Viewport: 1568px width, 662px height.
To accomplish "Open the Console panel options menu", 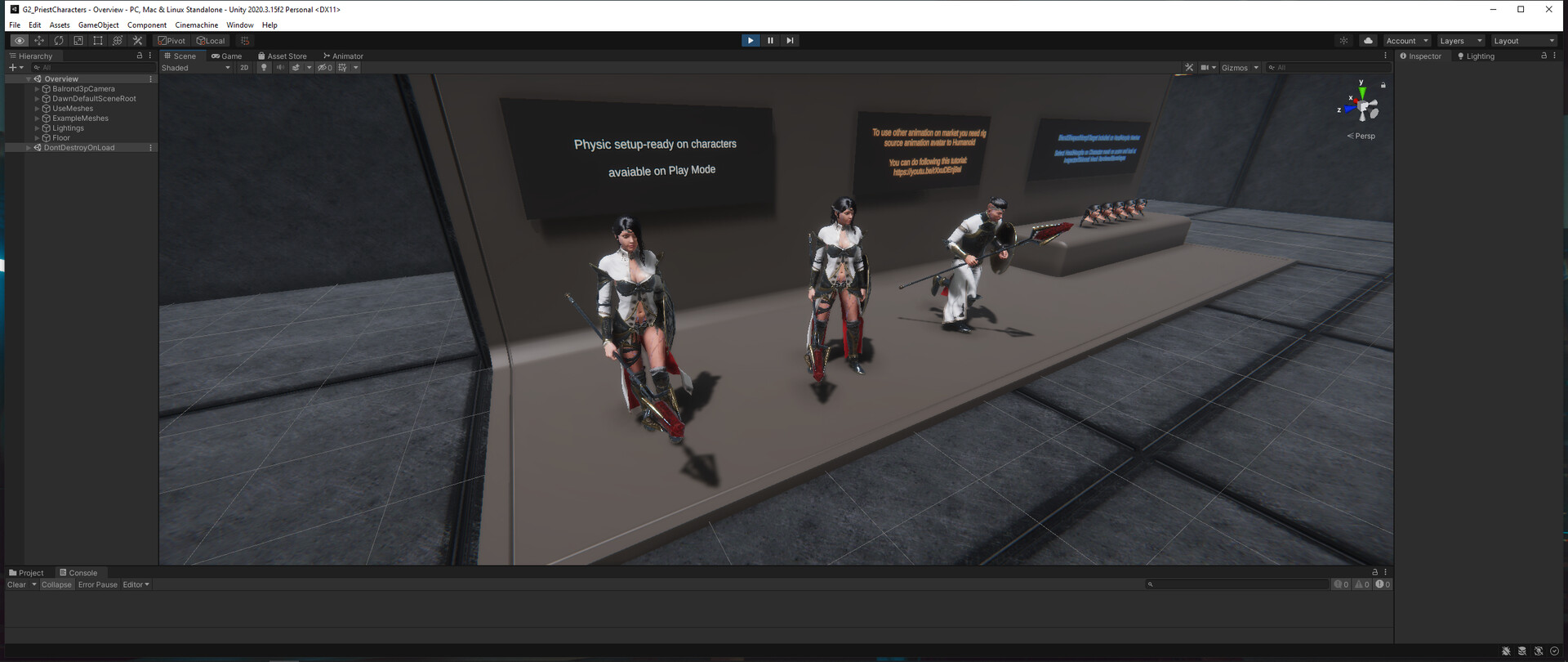I will pos(1385,572).
